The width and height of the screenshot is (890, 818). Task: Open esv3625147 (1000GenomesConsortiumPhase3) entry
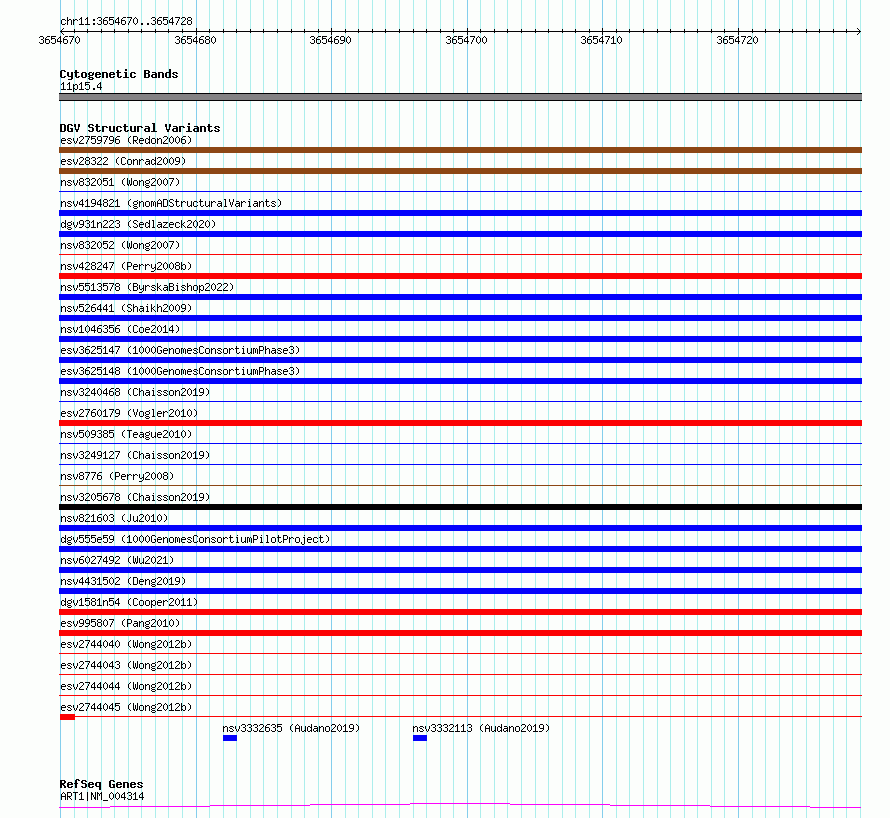[x=180, y=350]
